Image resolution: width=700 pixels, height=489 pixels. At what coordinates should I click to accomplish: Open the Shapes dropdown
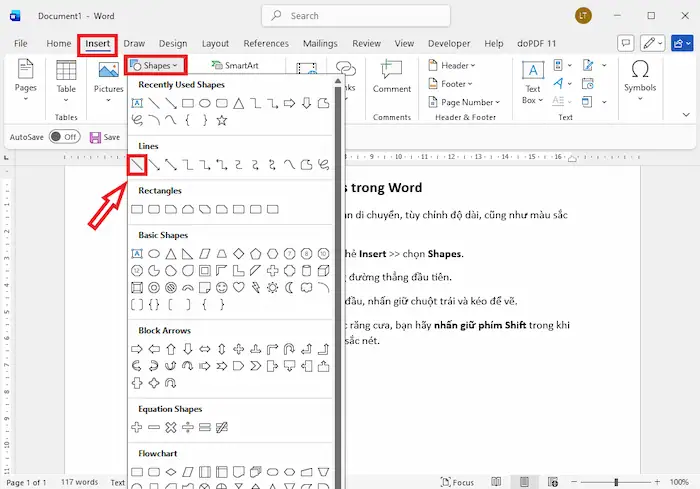154,66
